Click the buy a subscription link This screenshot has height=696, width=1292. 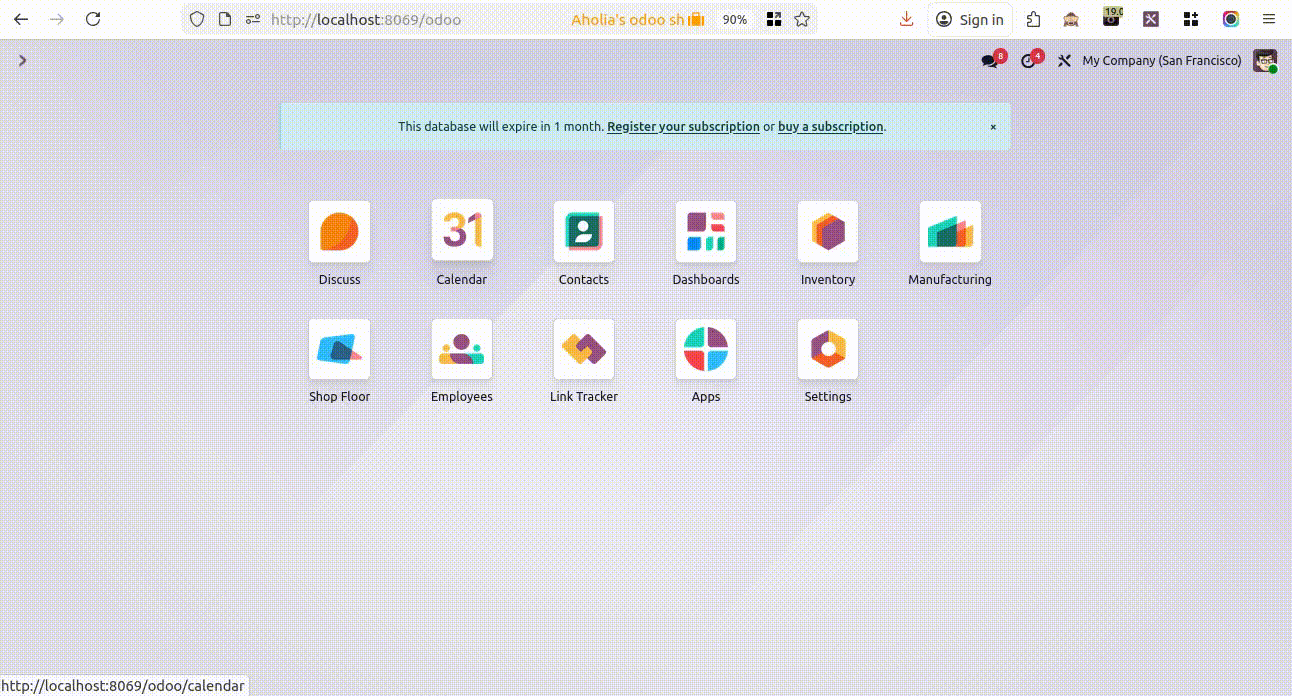tap(830, 127)
